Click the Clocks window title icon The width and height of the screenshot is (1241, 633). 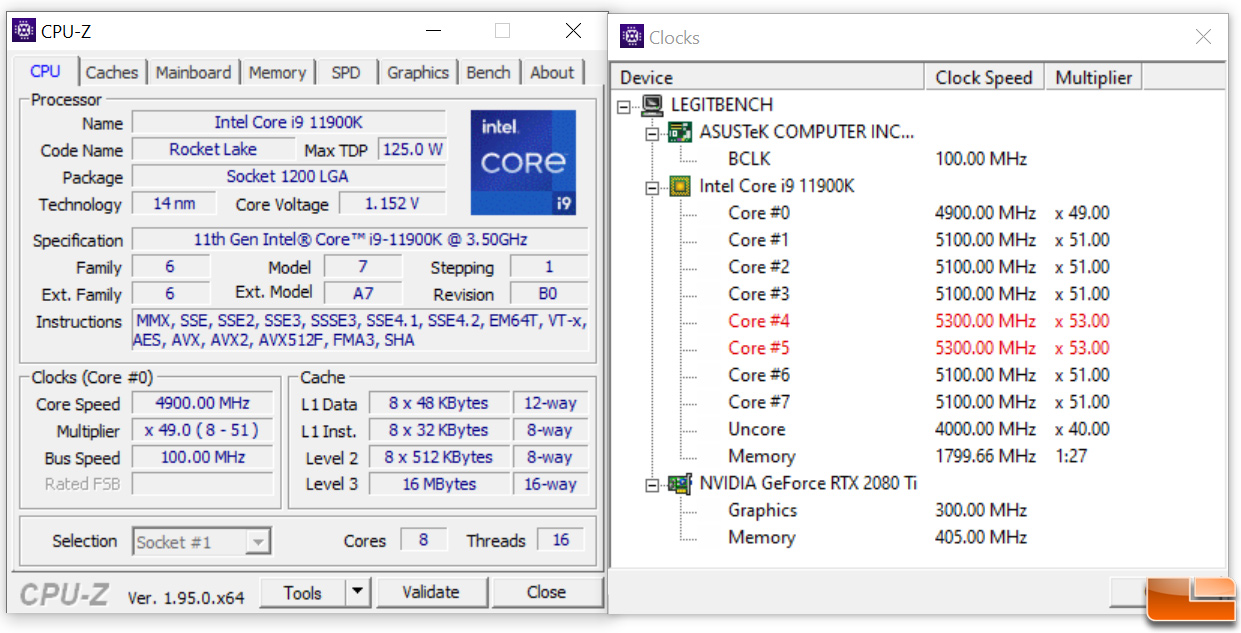[x=632, y=37]
